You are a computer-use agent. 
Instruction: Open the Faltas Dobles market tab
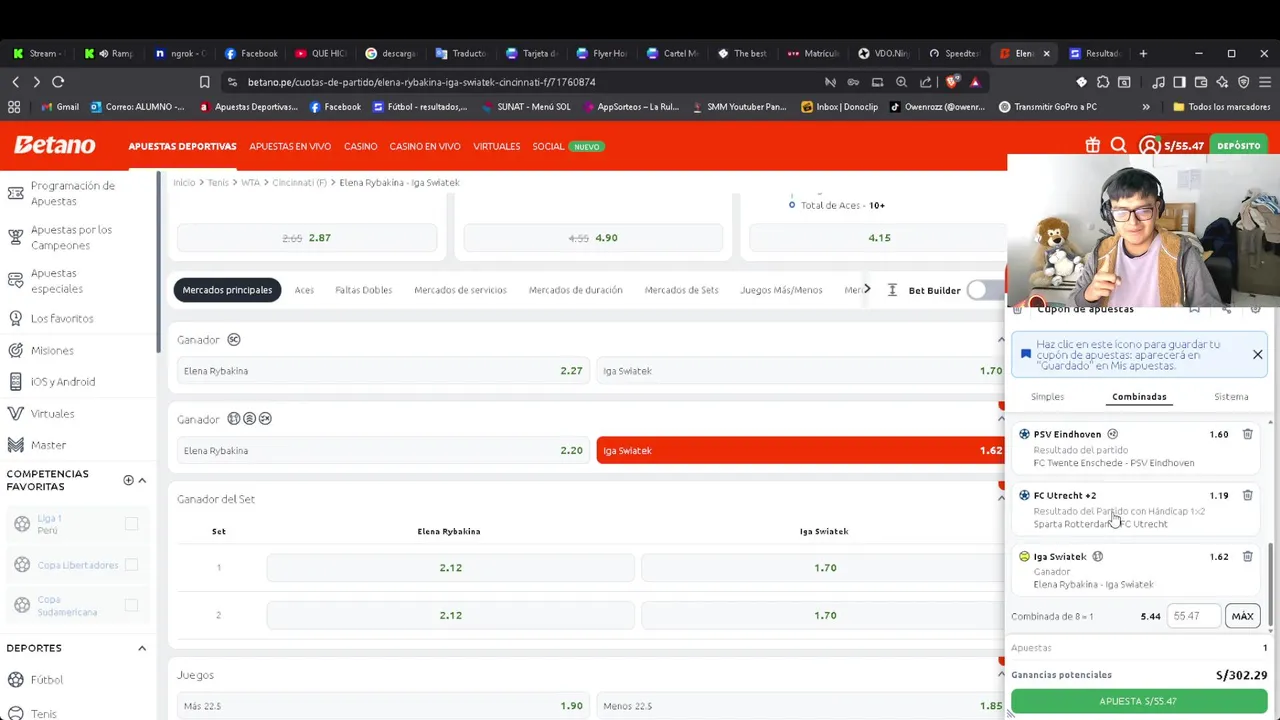coord(364,290)
